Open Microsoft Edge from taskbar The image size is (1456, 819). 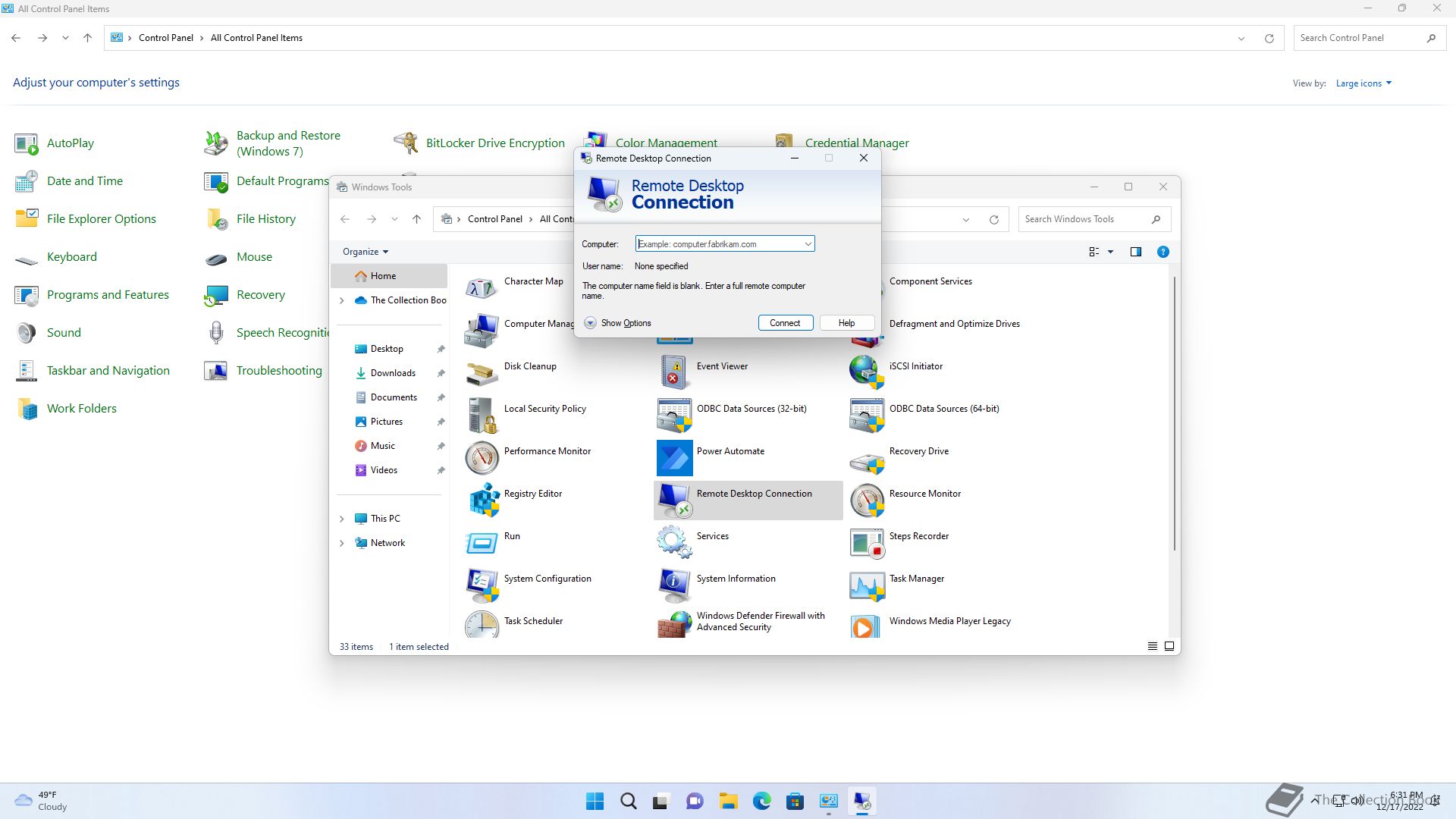tap(762, 802)
